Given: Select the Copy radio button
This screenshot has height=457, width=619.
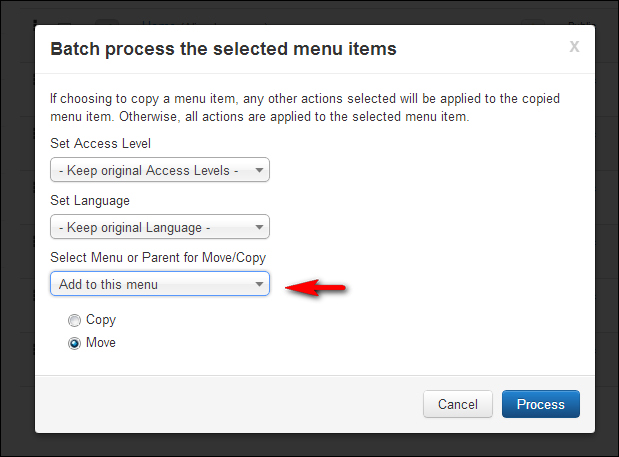Looking at the screenshot, I should coord(74,321).
